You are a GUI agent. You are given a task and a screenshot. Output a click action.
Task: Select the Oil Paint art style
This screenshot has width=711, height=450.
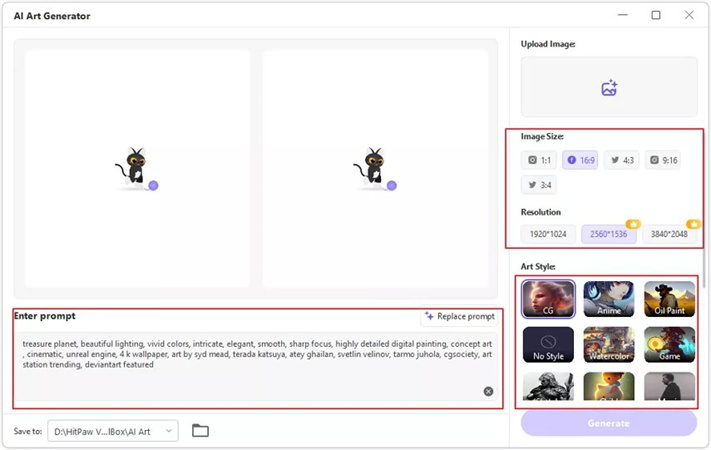click(669, 298)
